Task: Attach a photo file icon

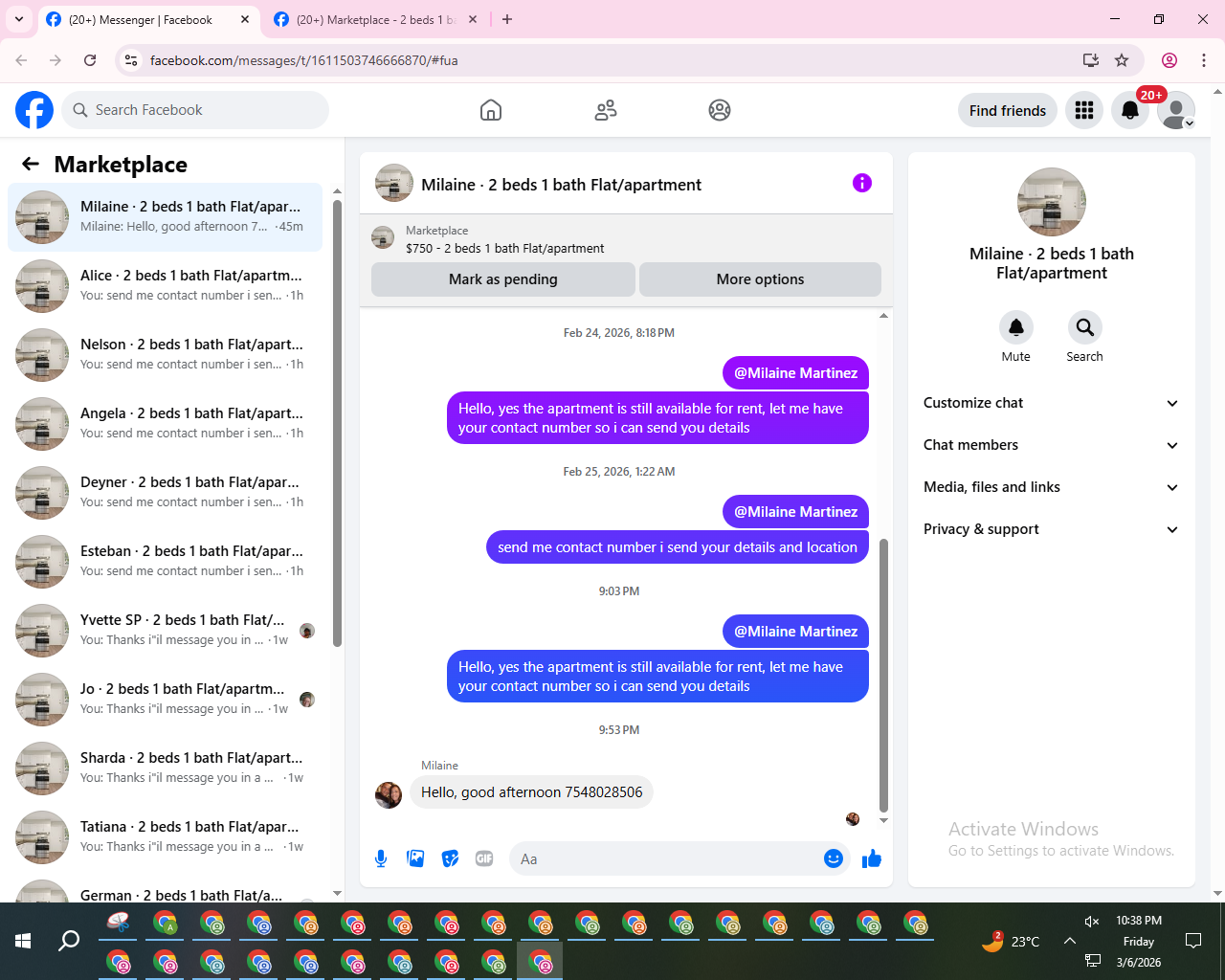Action: 415,858
